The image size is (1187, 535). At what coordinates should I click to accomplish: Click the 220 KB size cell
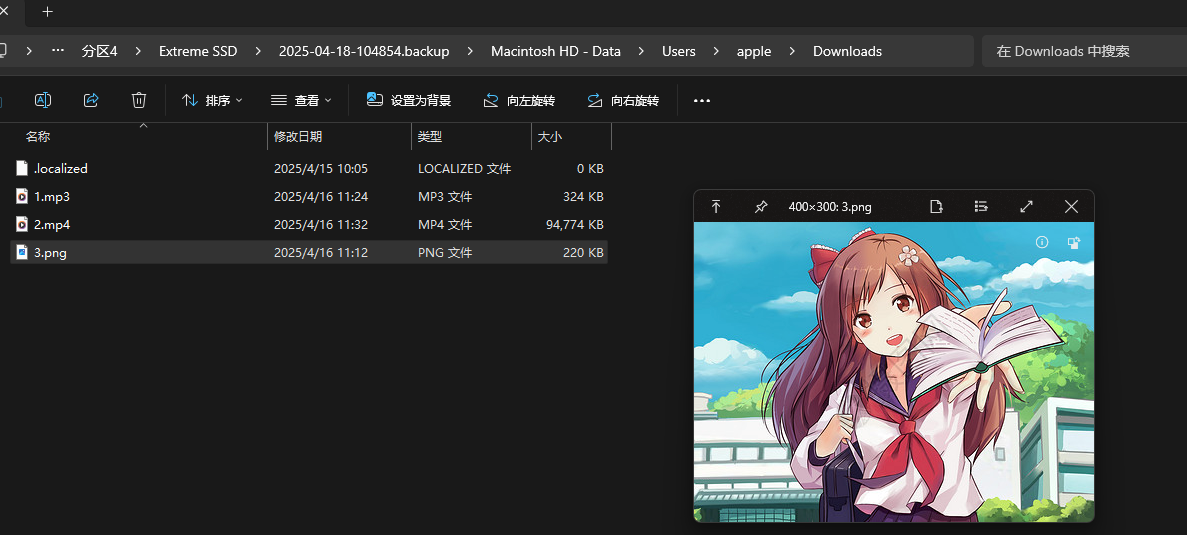(584, 253)
